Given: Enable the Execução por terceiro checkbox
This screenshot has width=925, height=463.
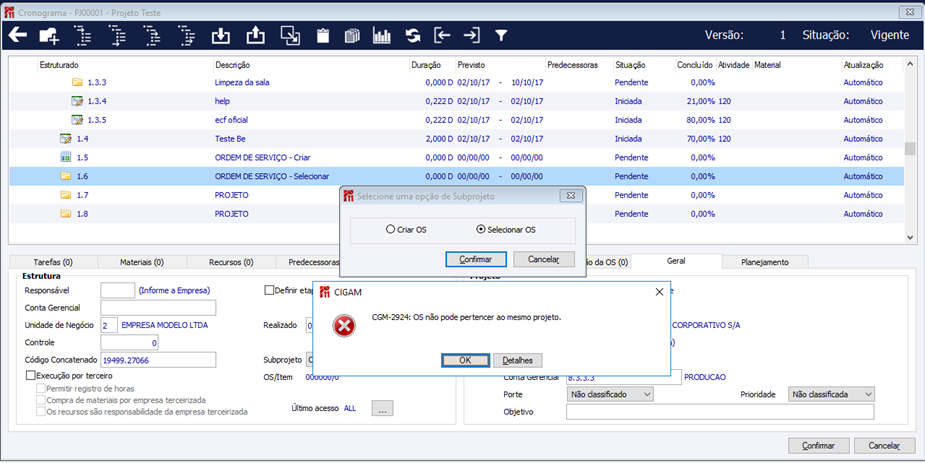Looking at the screenshot, I should click(x=31, y=375).
